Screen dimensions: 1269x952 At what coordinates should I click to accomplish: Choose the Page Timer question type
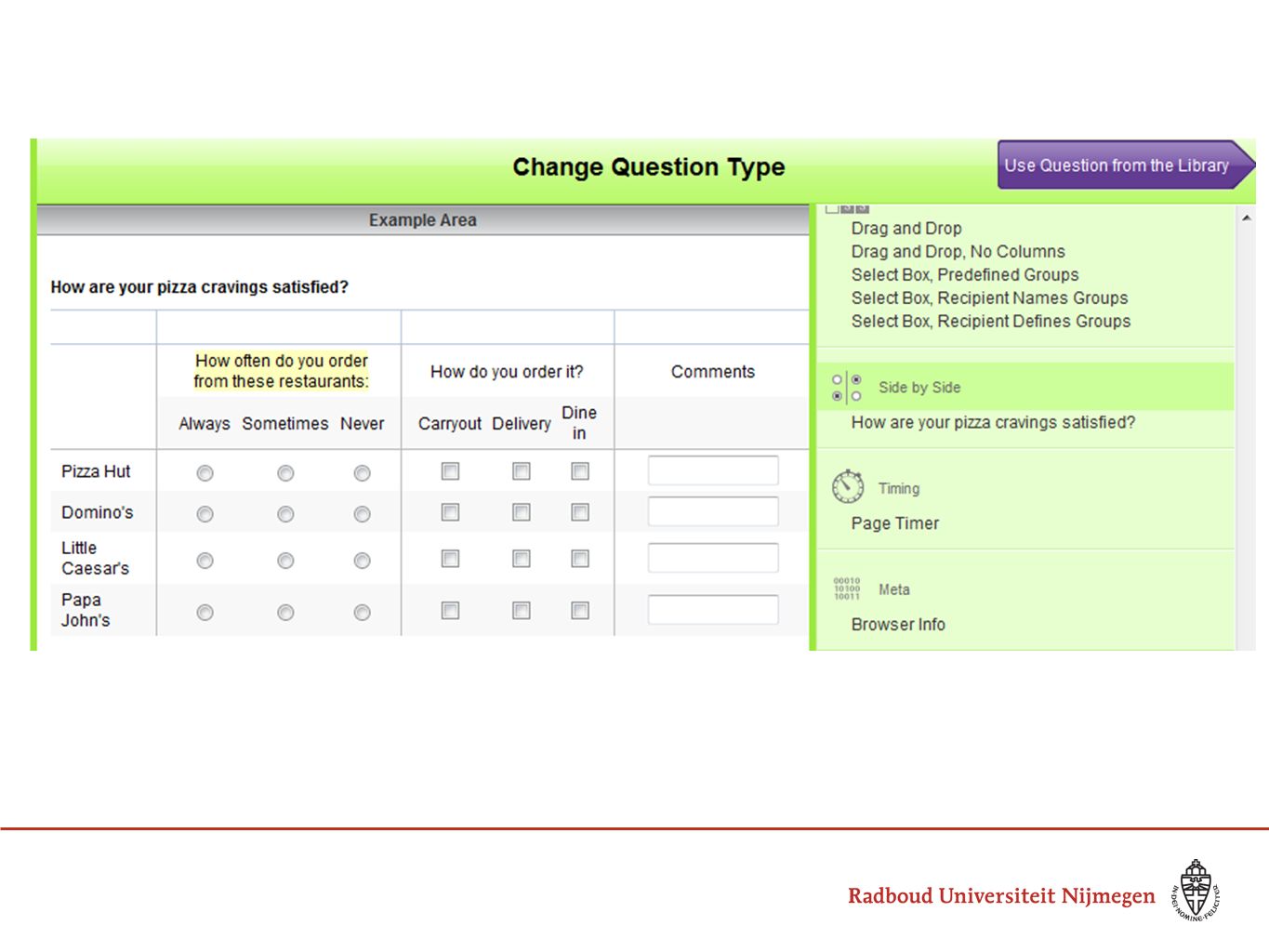tap(895, 523)
